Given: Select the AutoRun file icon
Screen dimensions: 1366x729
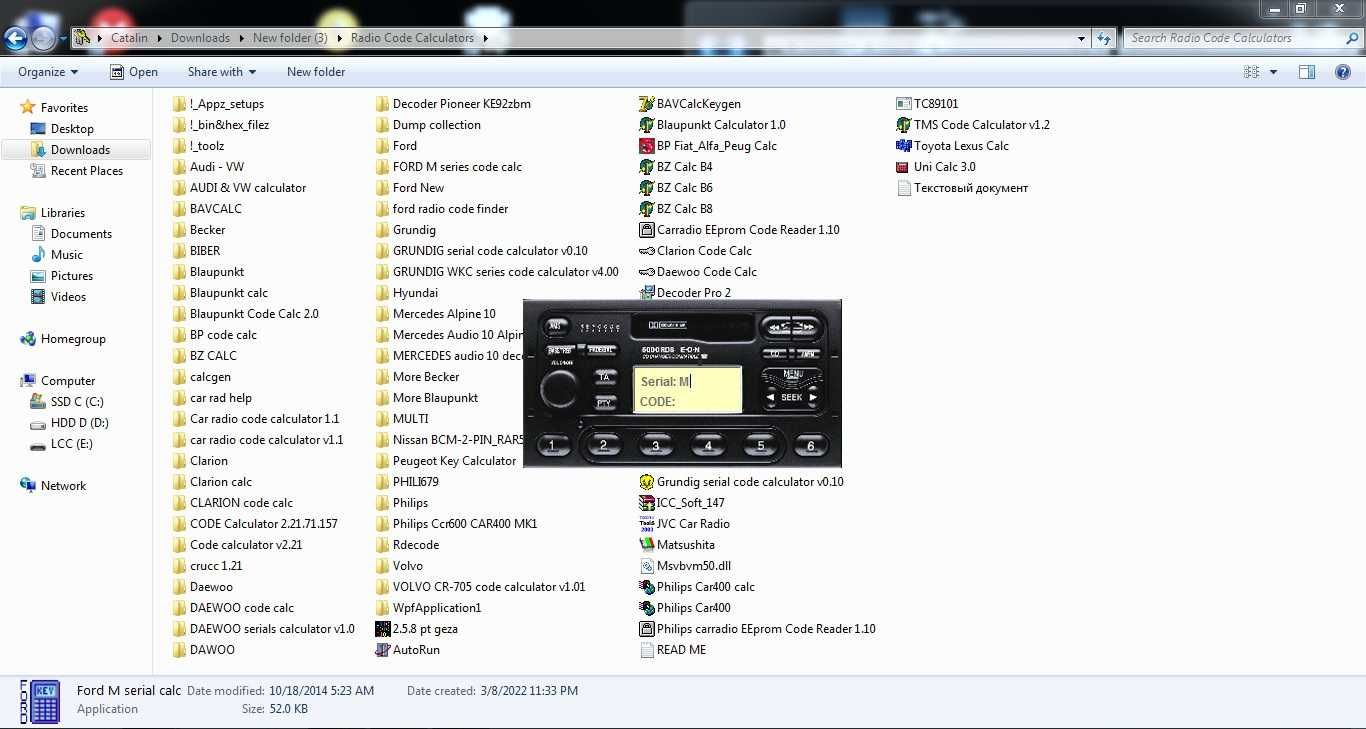Looking at the screenshot, I should (x=383, y=650).
